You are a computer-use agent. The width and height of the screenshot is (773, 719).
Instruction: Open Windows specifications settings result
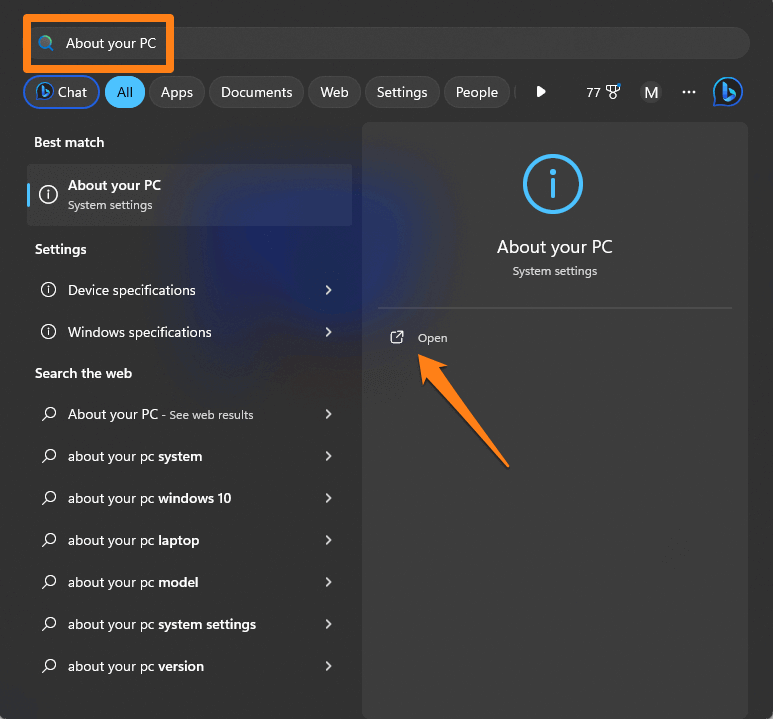[189, 332]
